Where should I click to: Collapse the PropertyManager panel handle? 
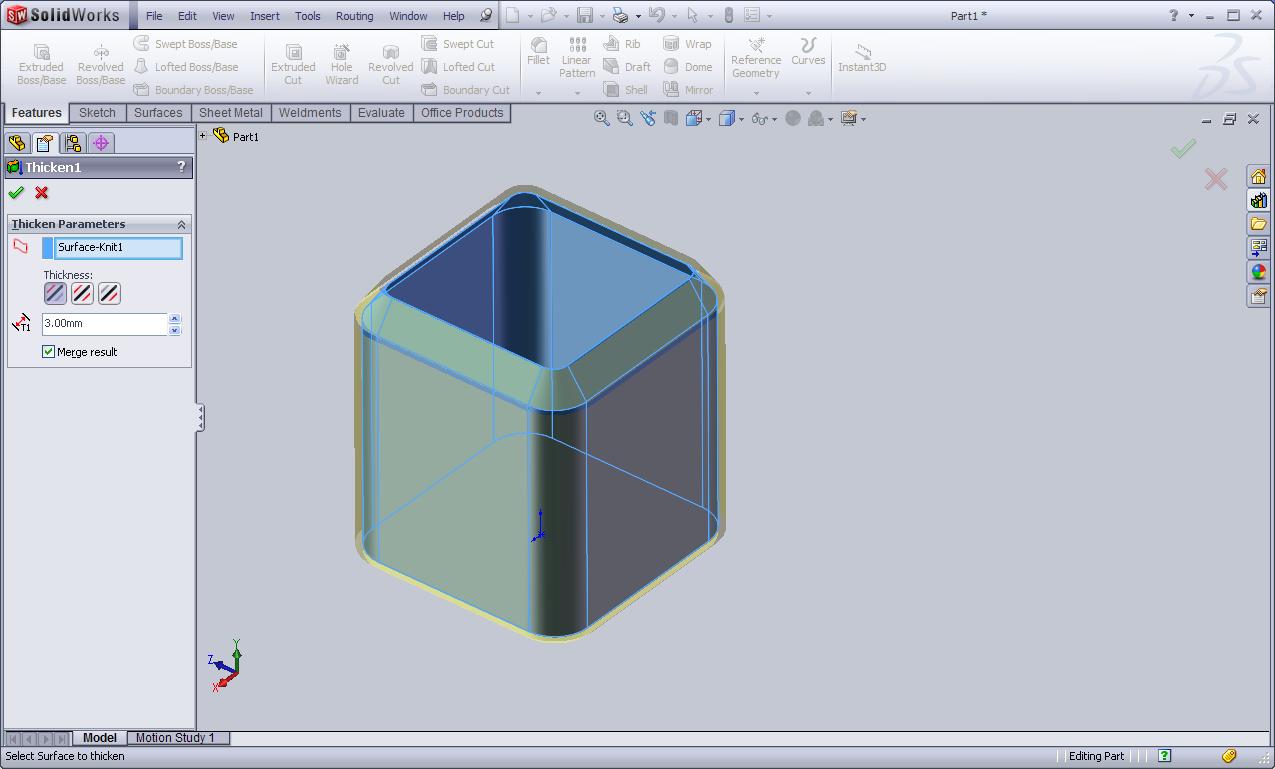pos(200,418)
